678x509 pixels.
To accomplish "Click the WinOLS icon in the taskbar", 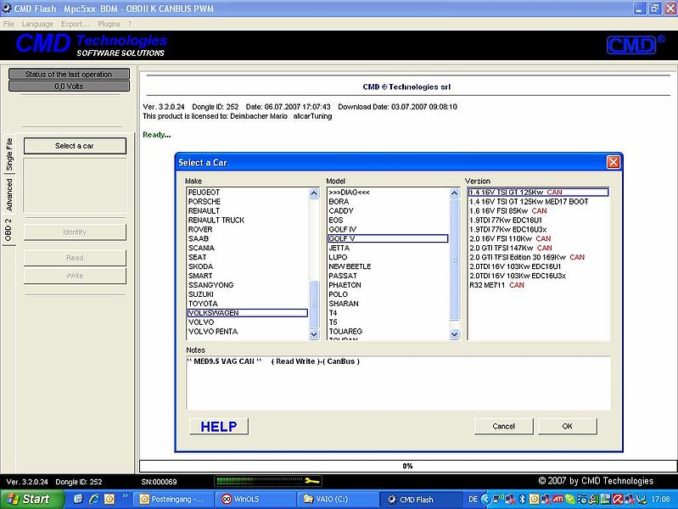I will click(x=254, y=499).
